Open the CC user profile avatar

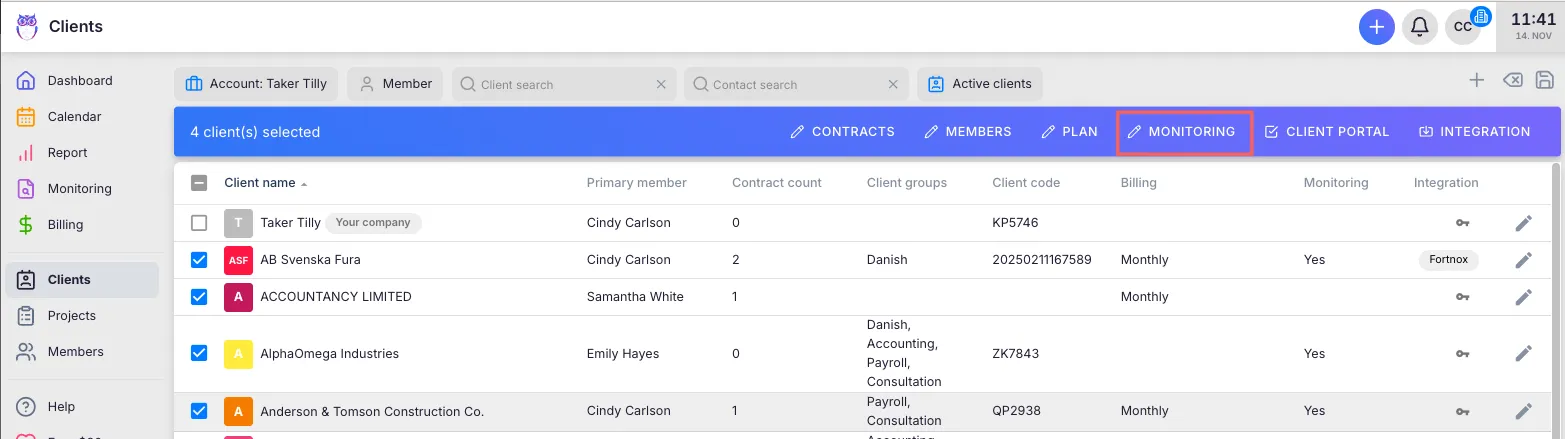1462,27
